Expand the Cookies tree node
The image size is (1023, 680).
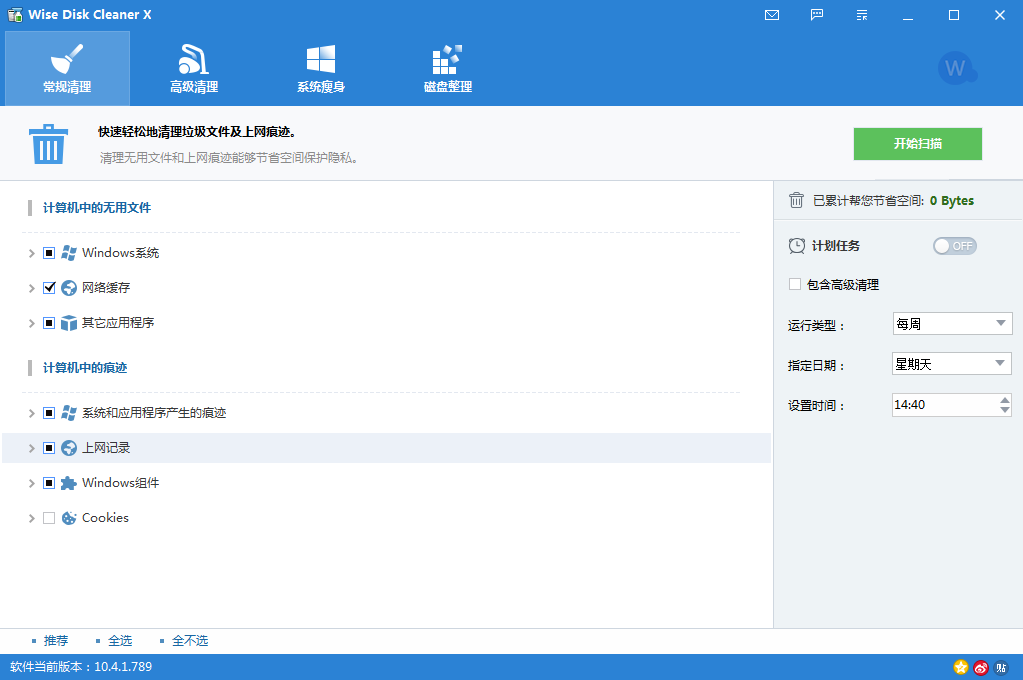pos(31,518)
